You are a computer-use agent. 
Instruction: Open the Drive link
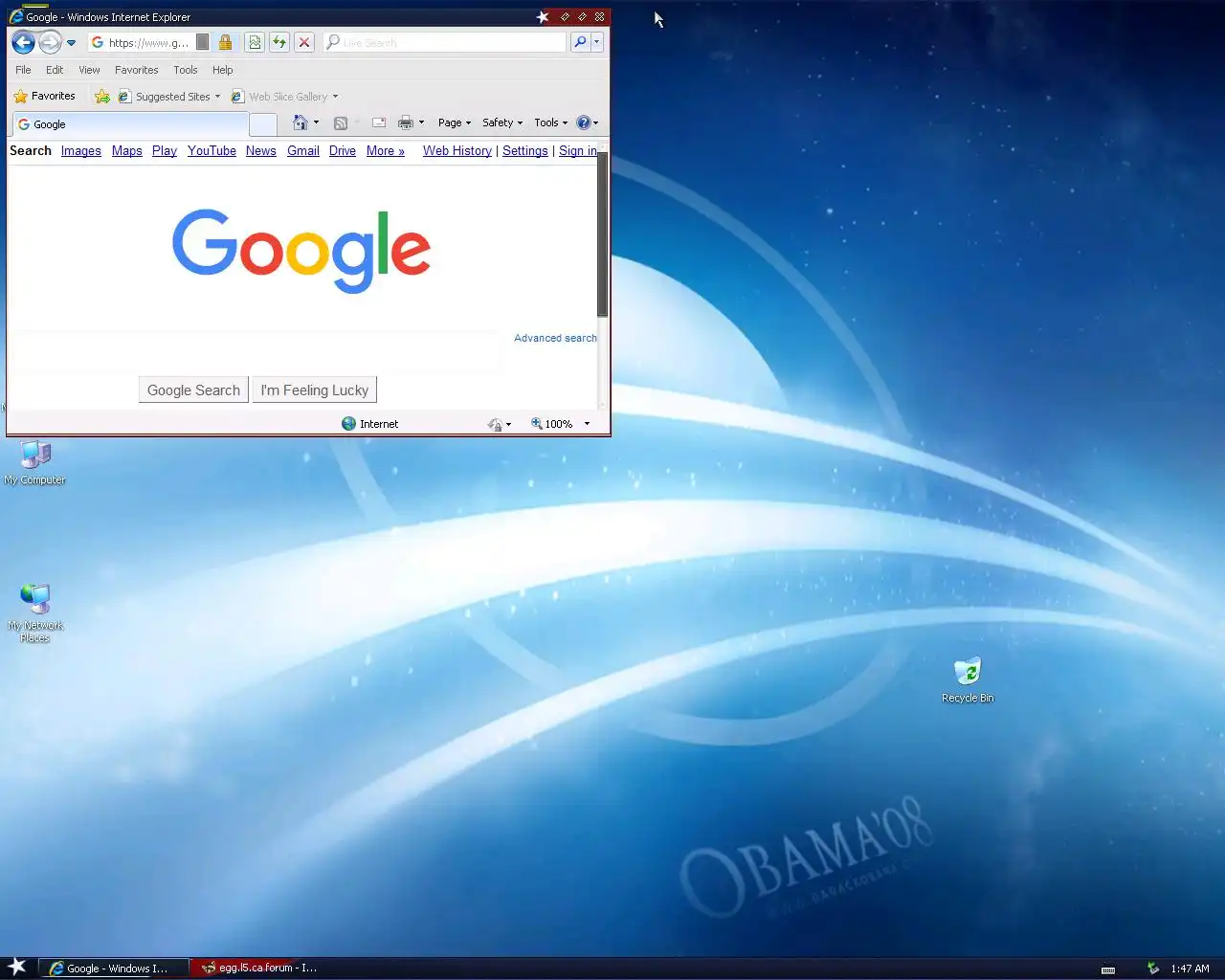coord(342,151)
